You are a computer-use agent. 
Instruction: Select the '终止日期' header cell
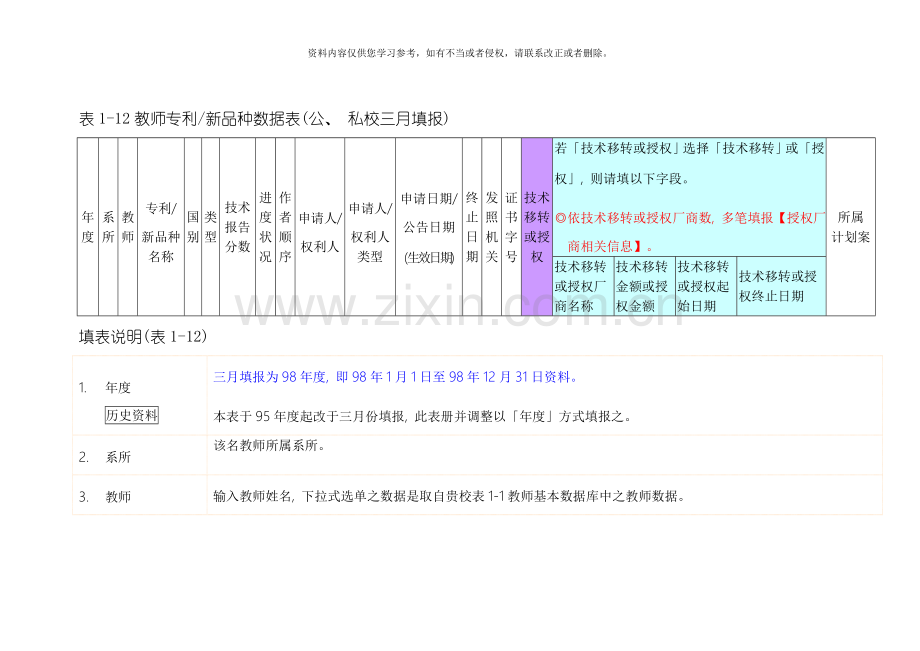tap(472, 227)
